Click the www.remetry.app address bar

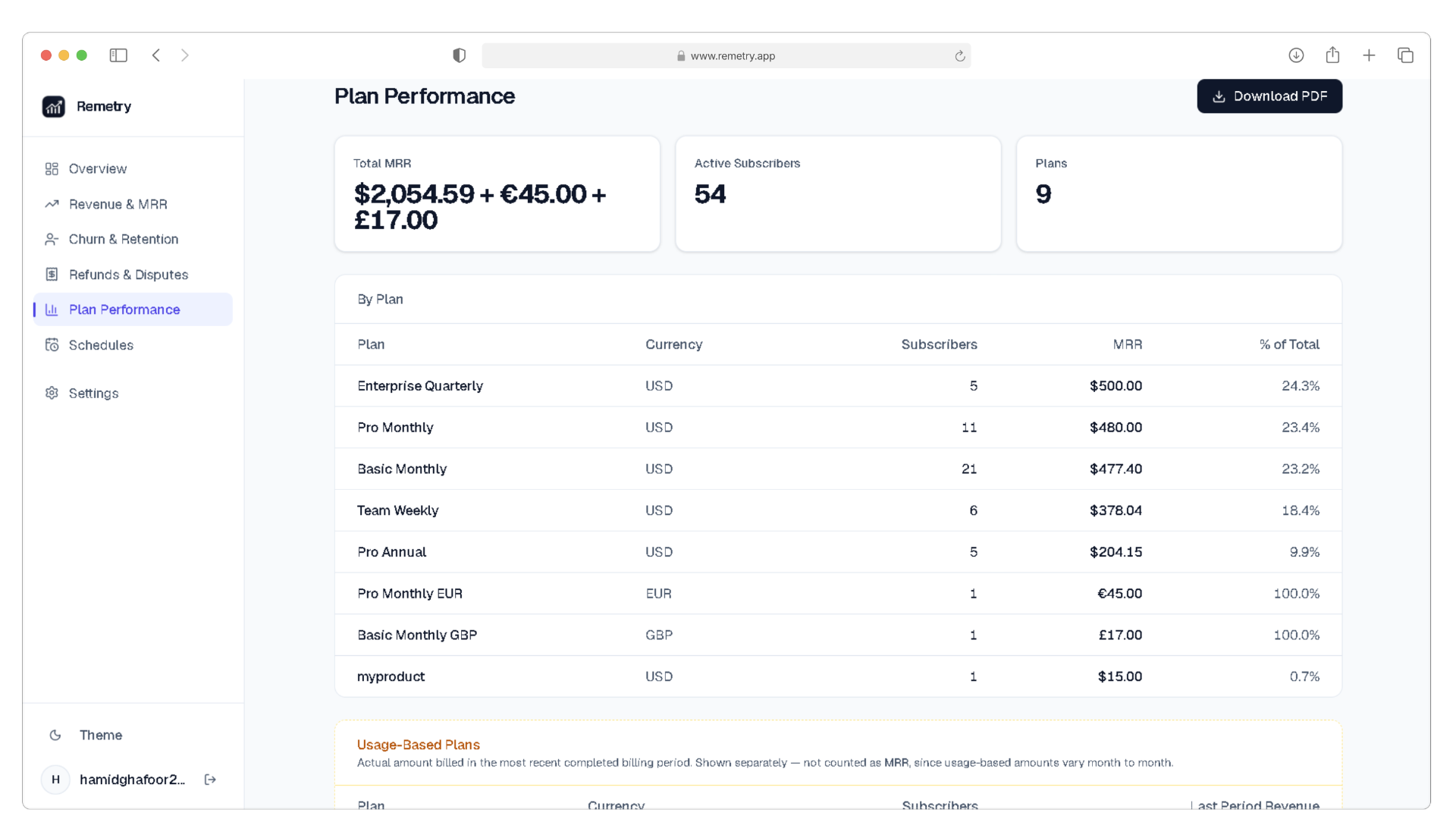[726, 55]
